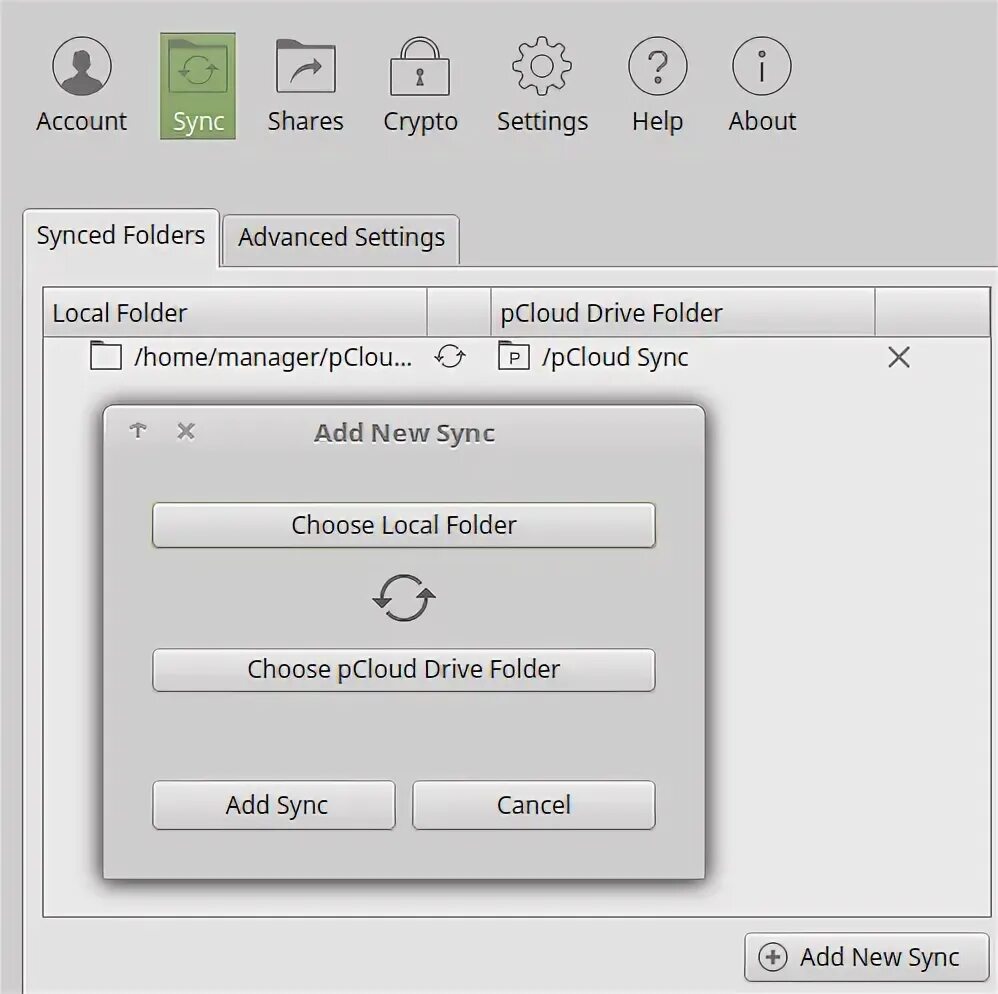Click the keep-on-top arrow in Add New Sync dialog

[138, 431]
